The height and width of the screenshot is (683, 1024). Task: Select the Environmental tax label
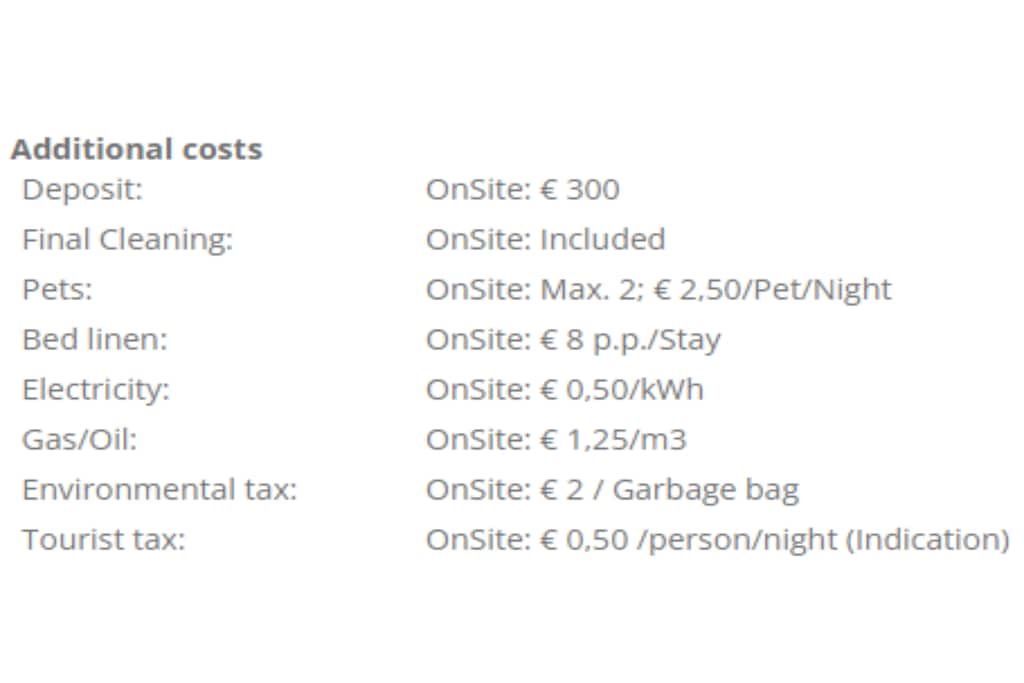(160, 490)
